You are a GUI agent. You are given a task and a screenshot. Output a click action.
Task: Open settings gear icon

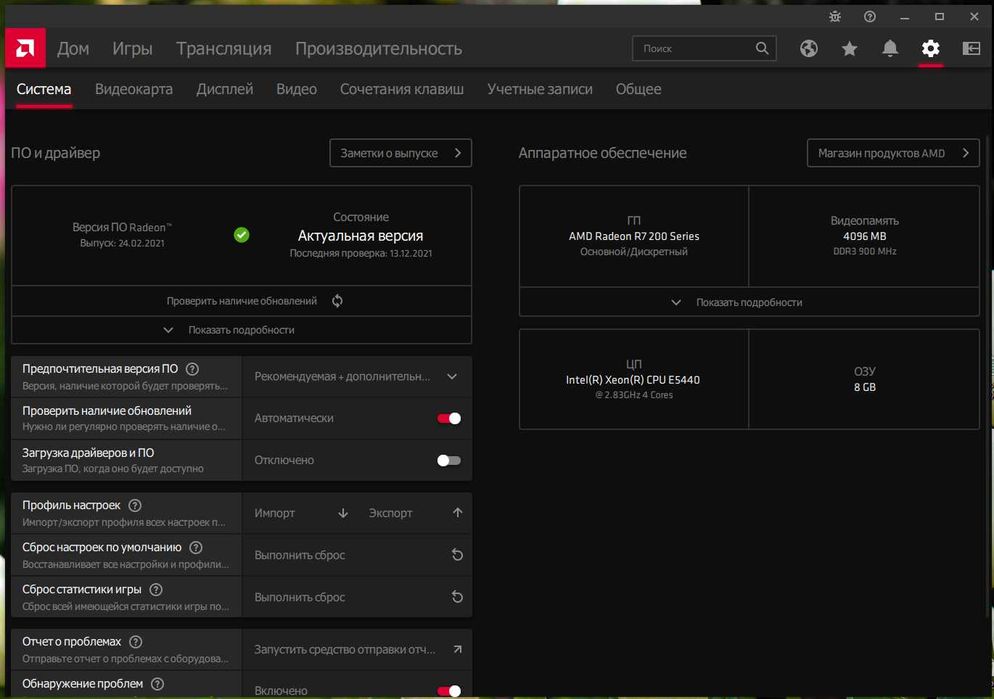931,48
